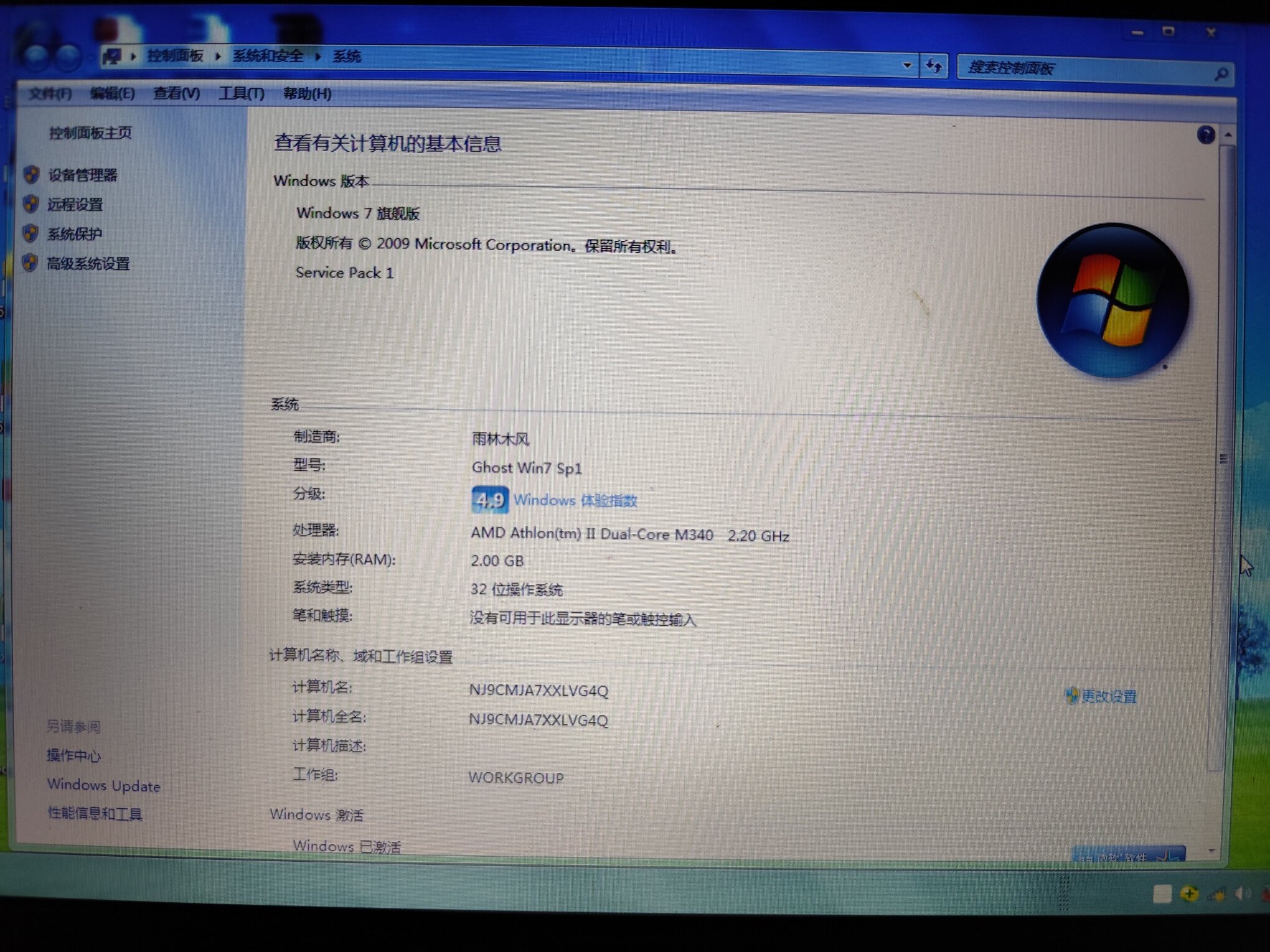Expand the address bar history dropdown
1270x952 pixels.
(x=906, y=65)
